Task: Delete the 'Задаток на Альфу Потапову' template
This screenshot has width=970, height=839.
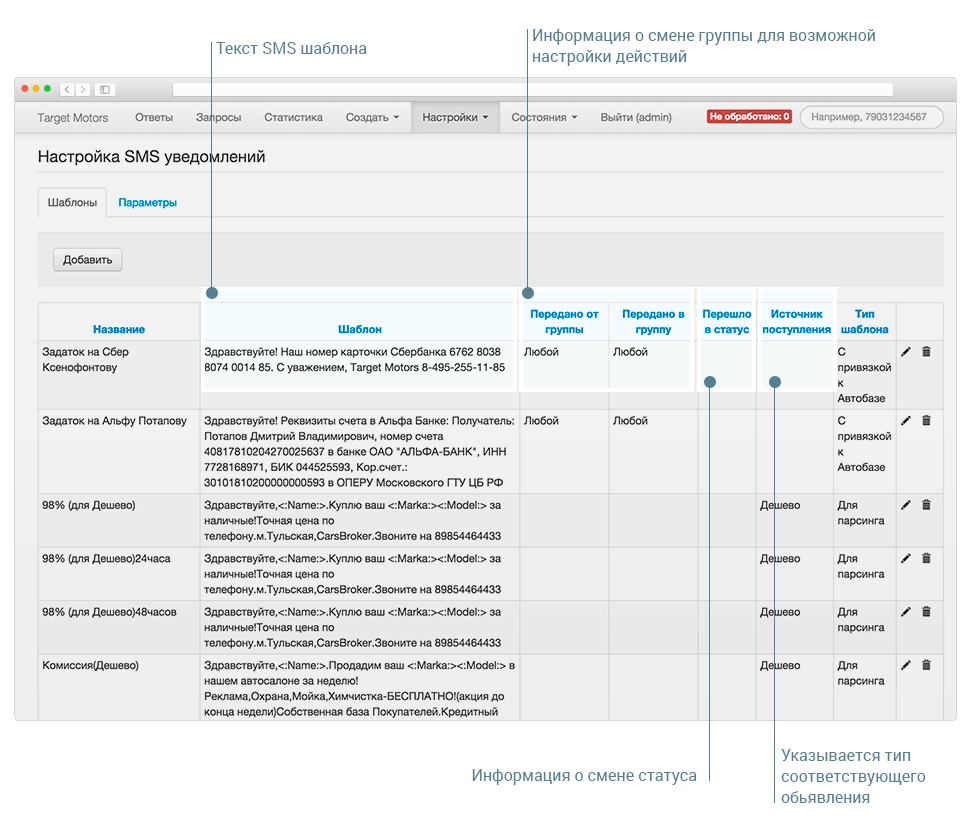Action: tap(926, 421)
